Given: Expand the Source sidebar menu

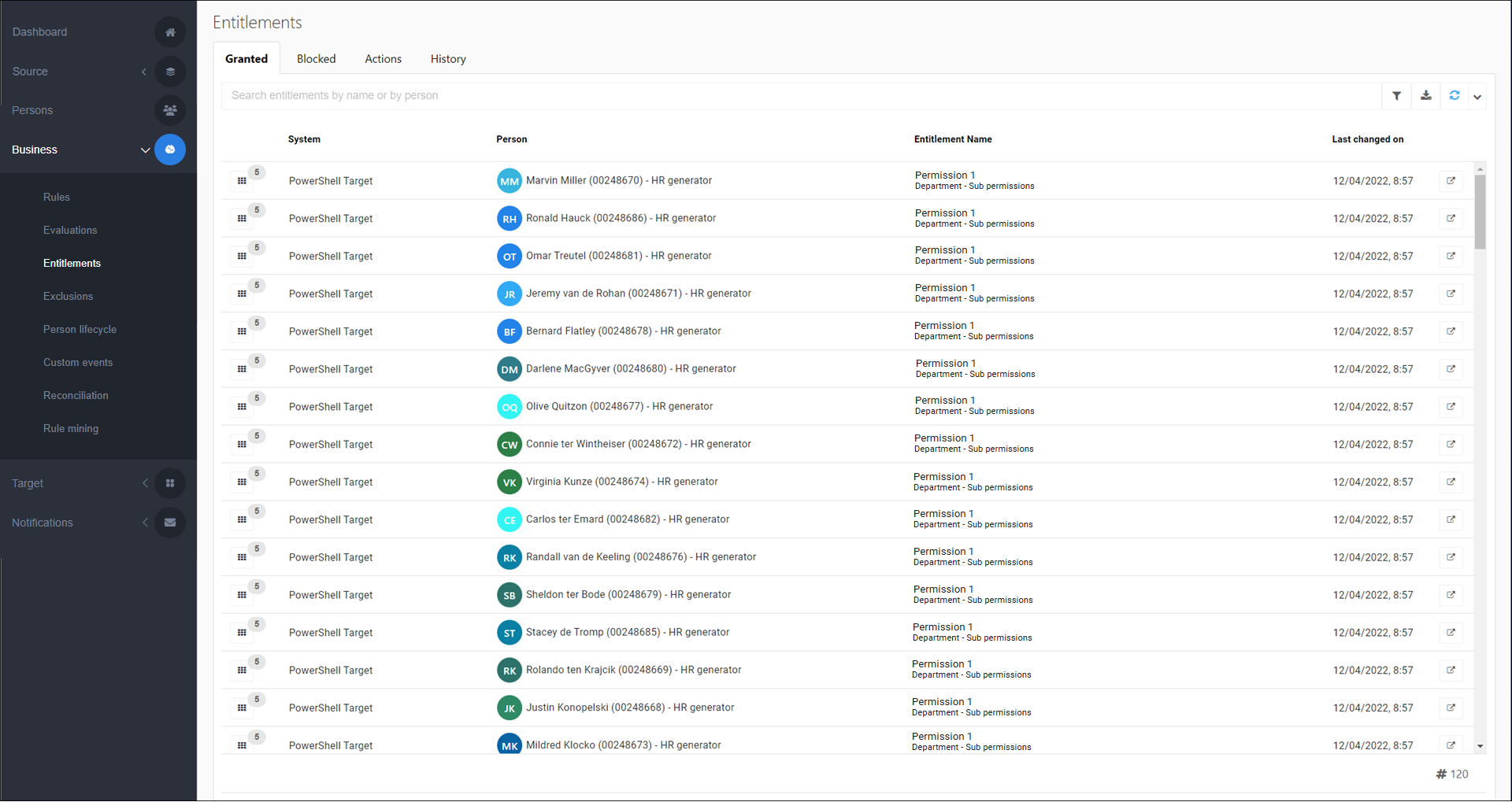Looking at the screenshot, I should pyautogui.click(x=144, y=72).
